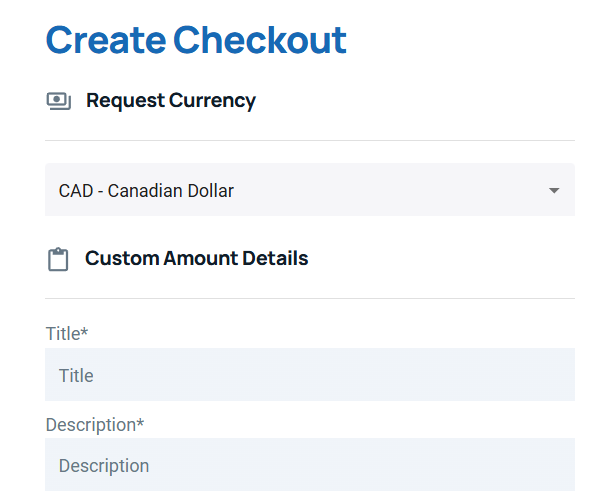Focus the Title input field
The width and height of the screenshot is (603, 503).
310,375
